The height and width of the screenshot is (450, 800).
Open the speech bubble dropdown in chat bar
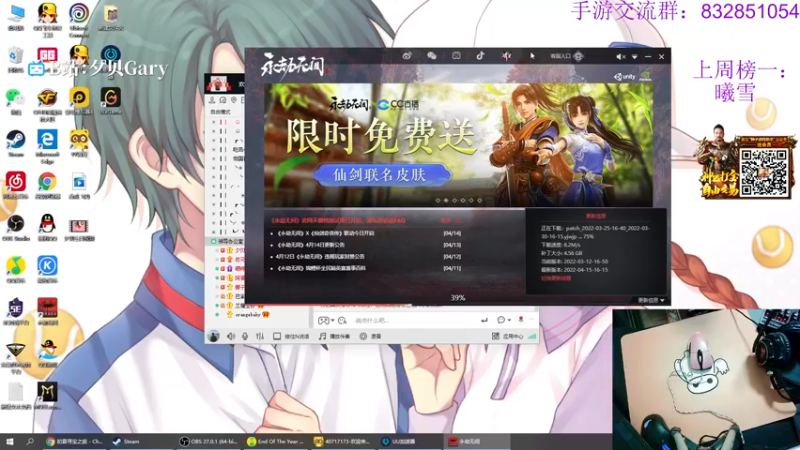click(x=504, y=320)
